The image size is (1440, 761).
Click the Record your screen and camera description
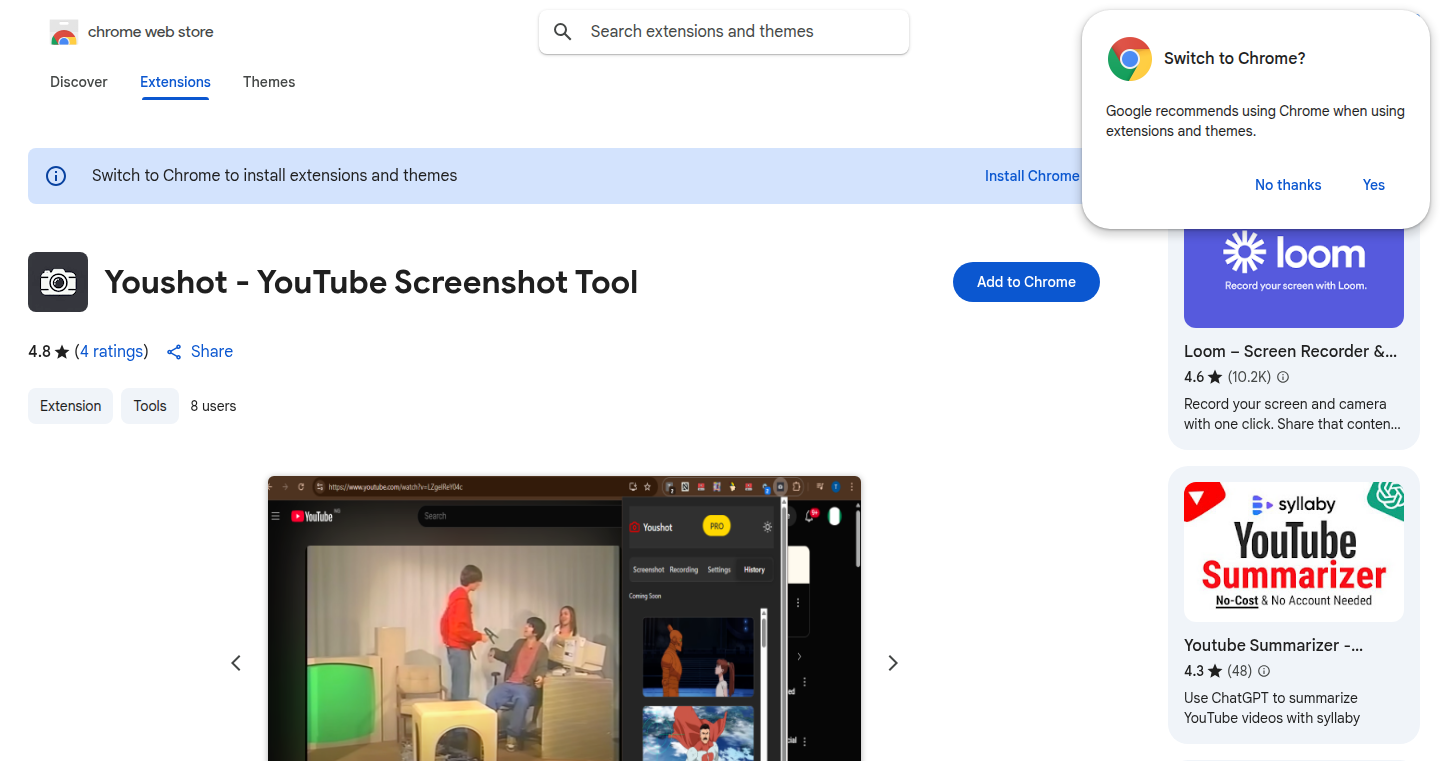point(1292,414)
